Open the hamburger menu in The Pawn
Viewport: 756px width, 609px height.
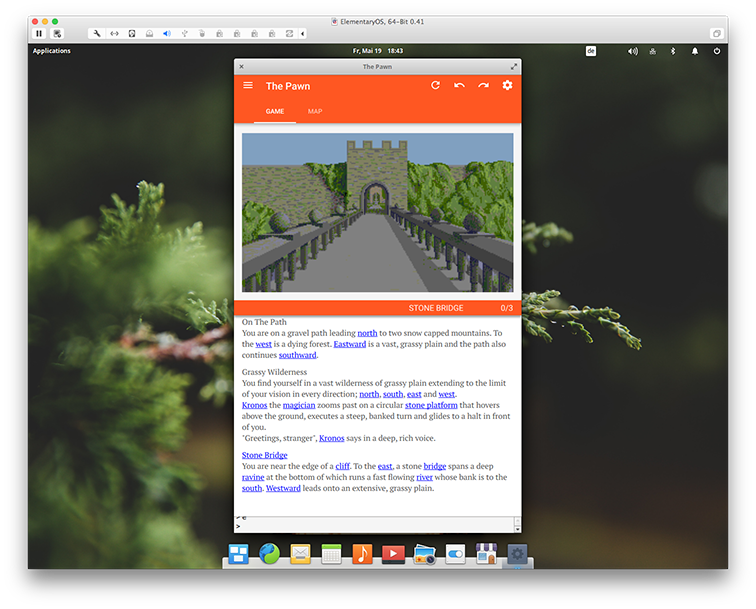(x=248, y=86)
